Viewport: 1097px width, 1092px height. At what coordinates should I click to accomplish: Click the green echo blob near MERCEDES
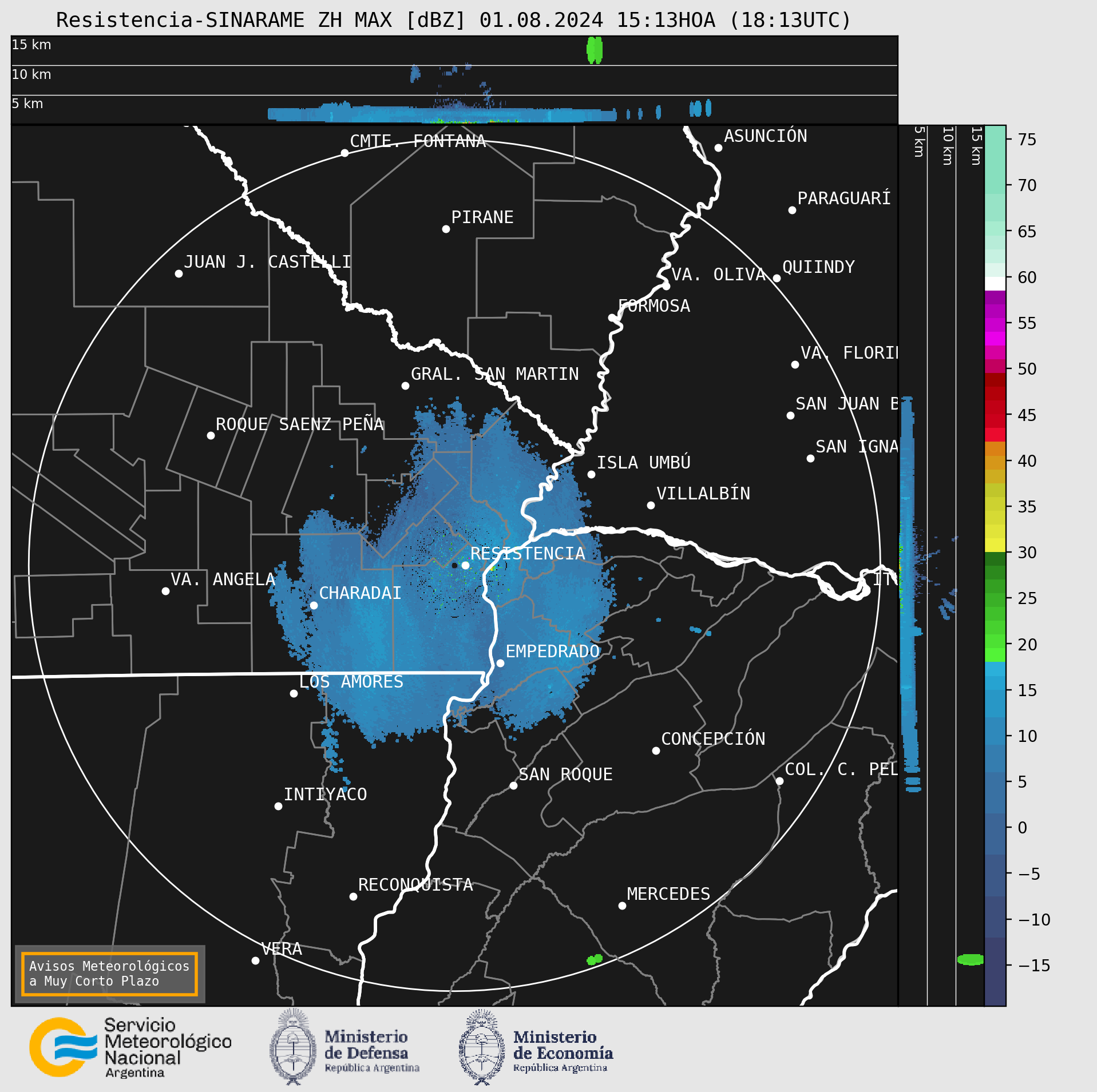pos(595,959)
